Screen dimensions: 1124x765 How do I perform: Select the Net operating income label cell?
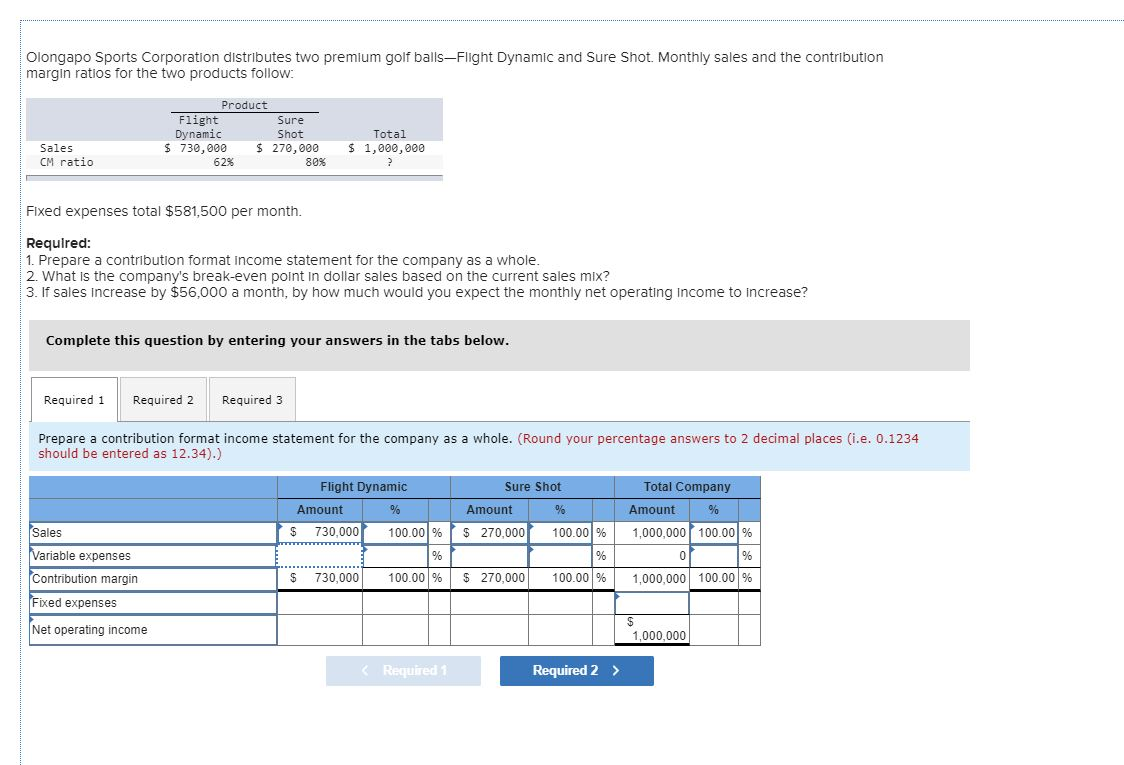(x=153, y=629)
